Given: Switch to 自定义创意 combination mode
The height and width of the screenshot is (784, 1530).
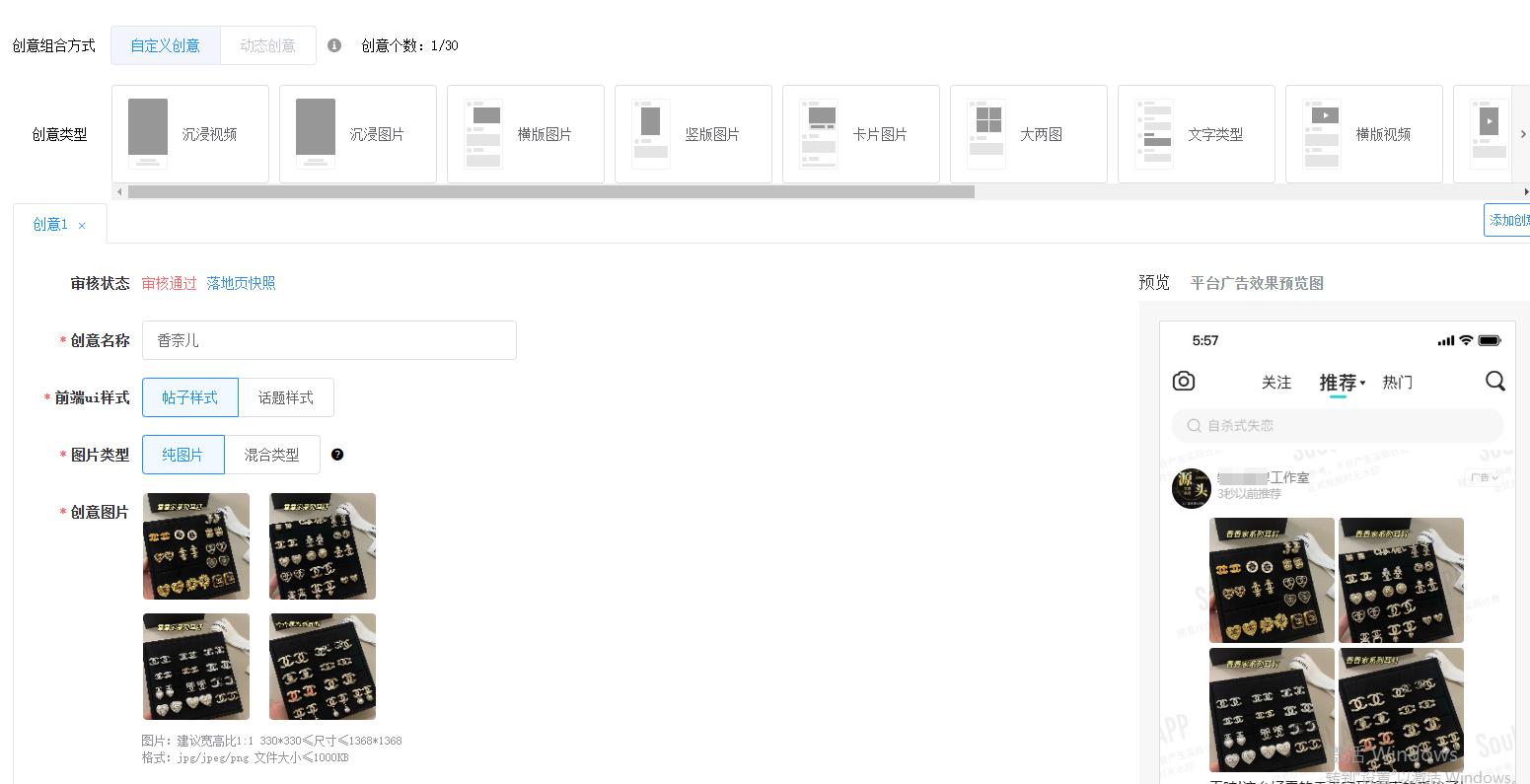Looking at the screenshot, I should pyautogui.click(x=166, y=45).
